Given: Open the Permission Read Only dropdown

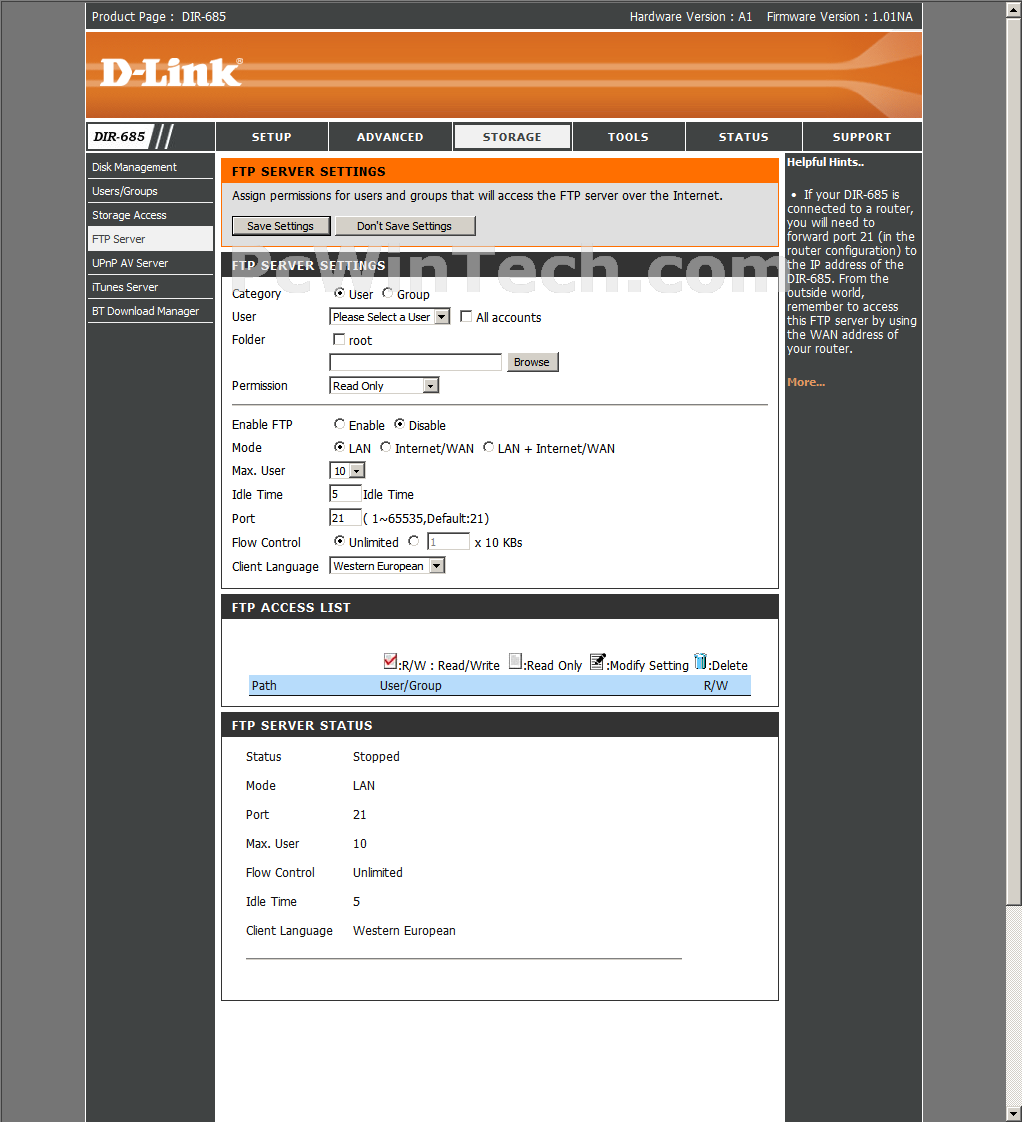Looking at the screenshot, I should tap(384, 386).
